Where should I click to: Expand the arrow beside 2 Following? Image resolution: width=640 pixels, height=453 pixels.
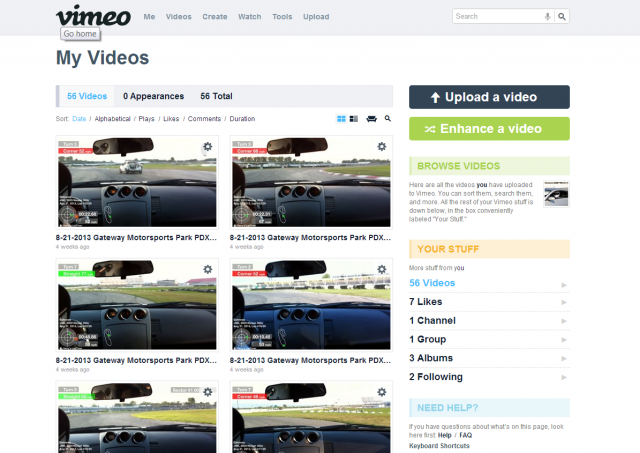(x=564, y=378)
